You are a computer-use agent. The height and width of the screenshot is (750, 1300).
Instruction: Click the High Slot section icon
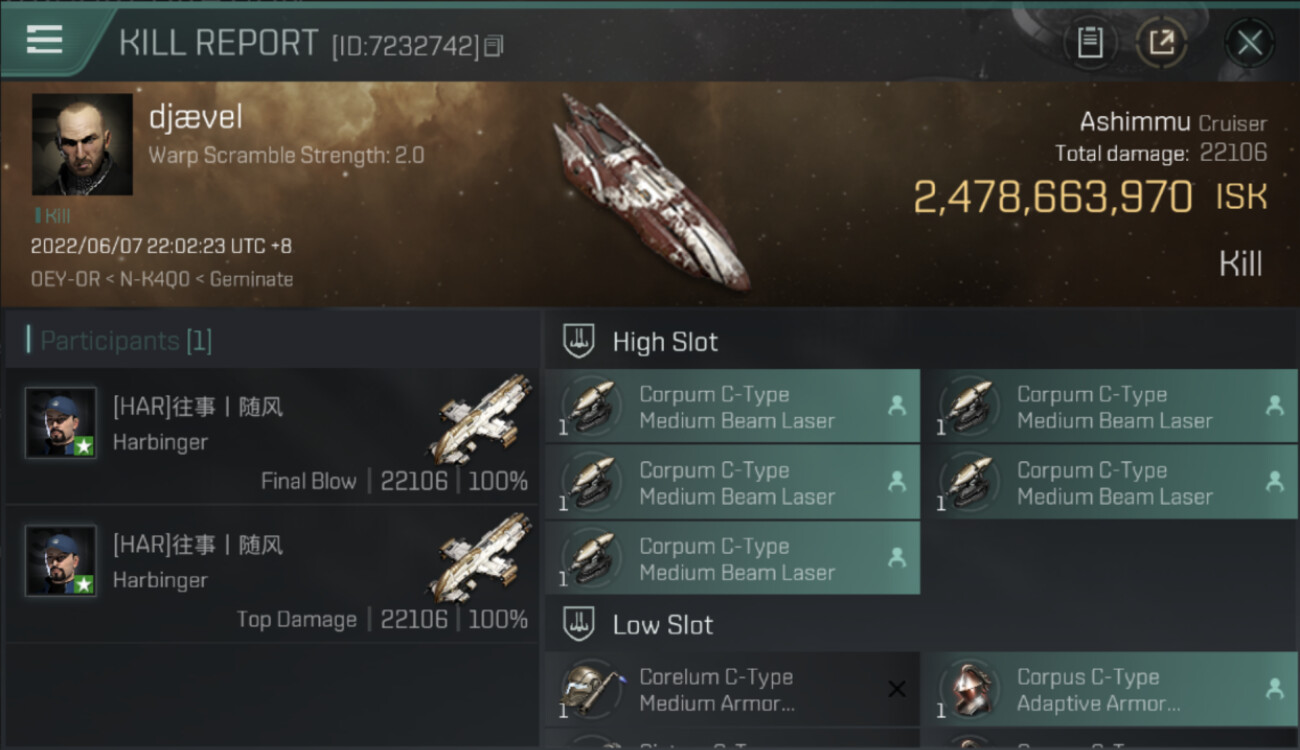[x=580, y=341]
